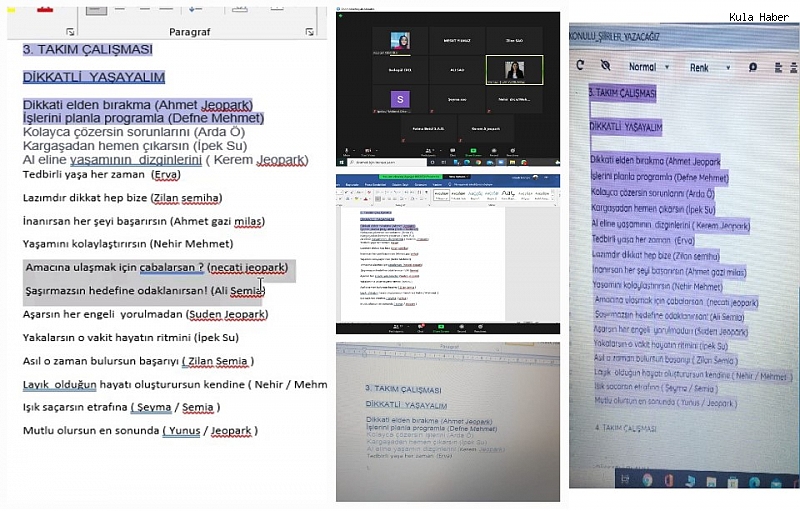Screen dimensions: 800x511
Task: Select the purple S avatar participant tile
Action: tap(400, 99)
